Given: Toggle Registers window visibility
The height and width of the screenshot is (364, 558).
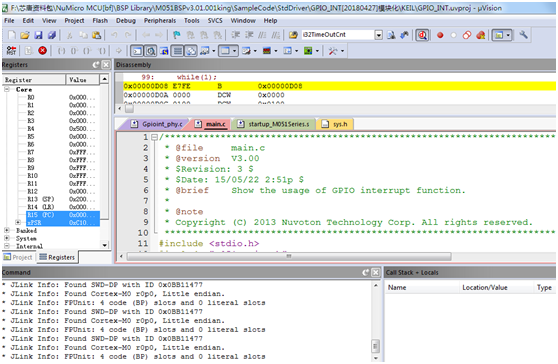Looking at the screenshot, I should 177,51.
